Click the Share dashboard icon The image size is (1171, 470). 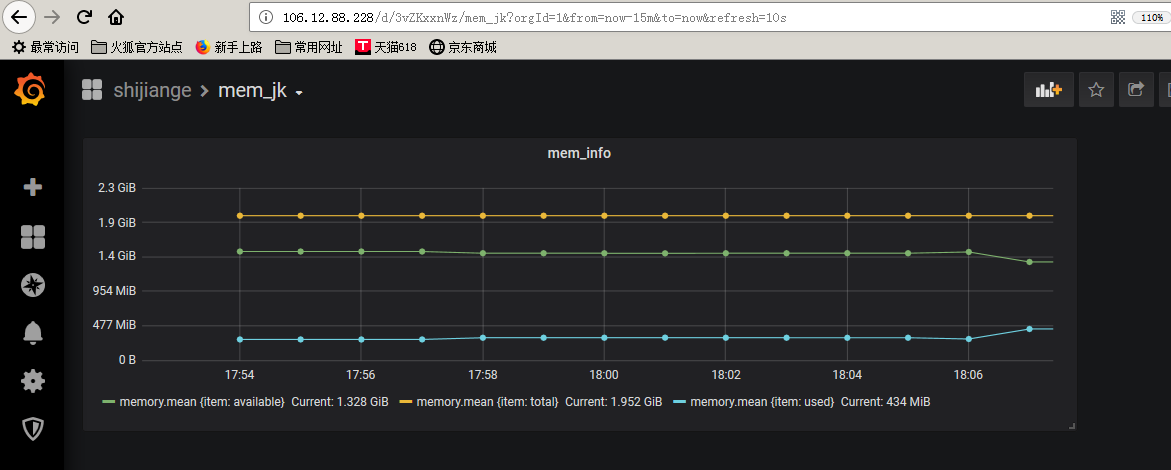pyautogui.click(x=1136, y=90)
